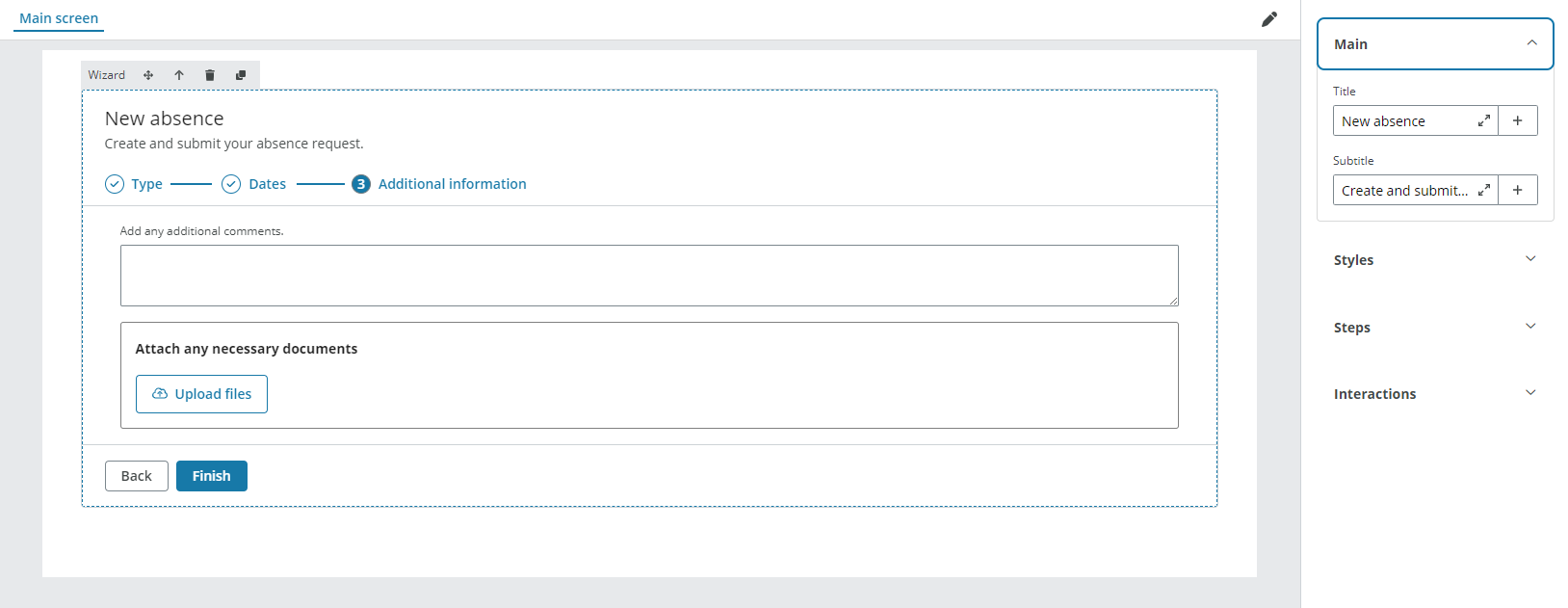Image resolution: width=1568 pixels, height=608 pixels.
Task: Expand the Title field editor via its expand icon
Action: pos(1482,120)
